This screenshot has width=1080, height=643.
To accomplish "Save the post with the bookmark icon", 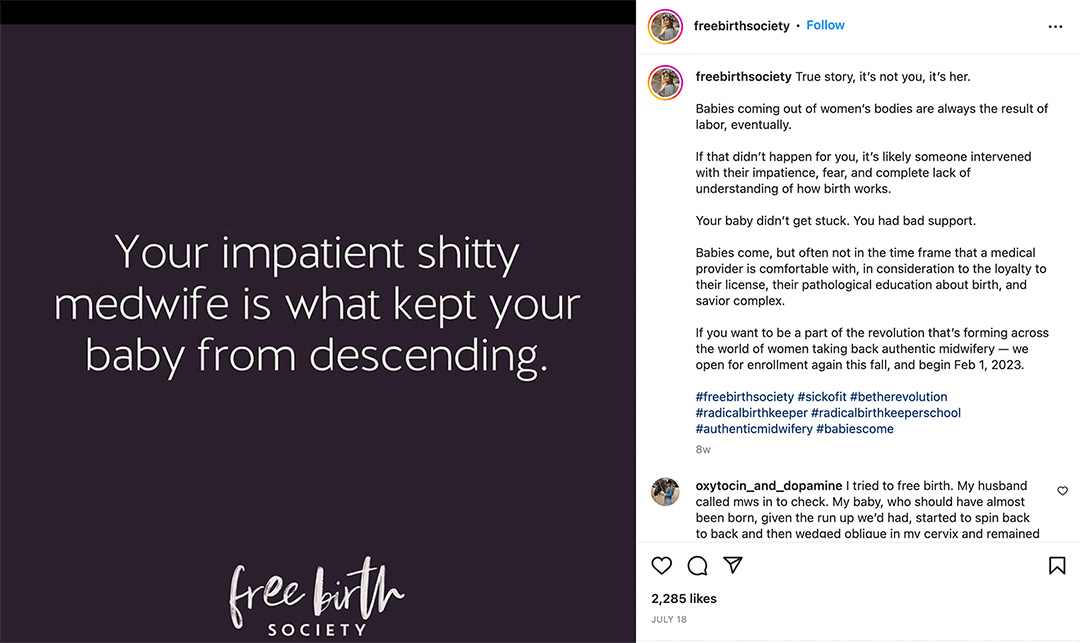I will [1057, 566].
